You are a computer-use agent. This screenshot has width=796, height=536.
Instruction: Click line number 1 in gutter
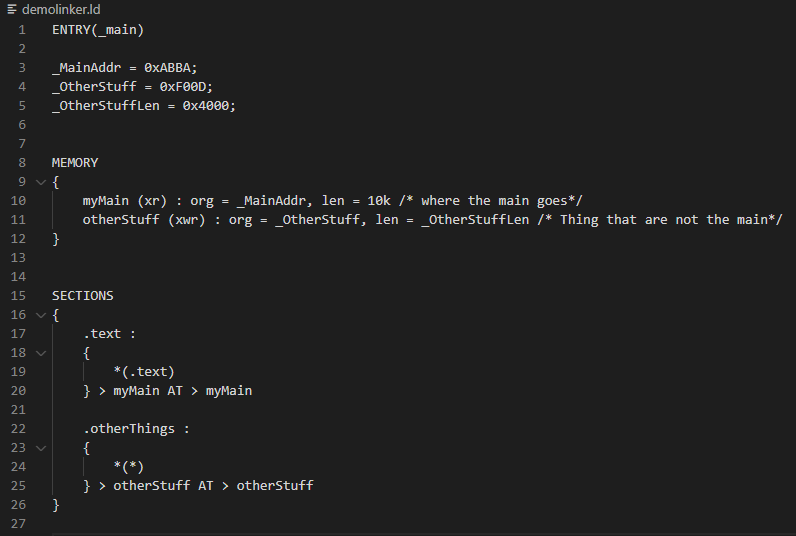click(22, 30)
